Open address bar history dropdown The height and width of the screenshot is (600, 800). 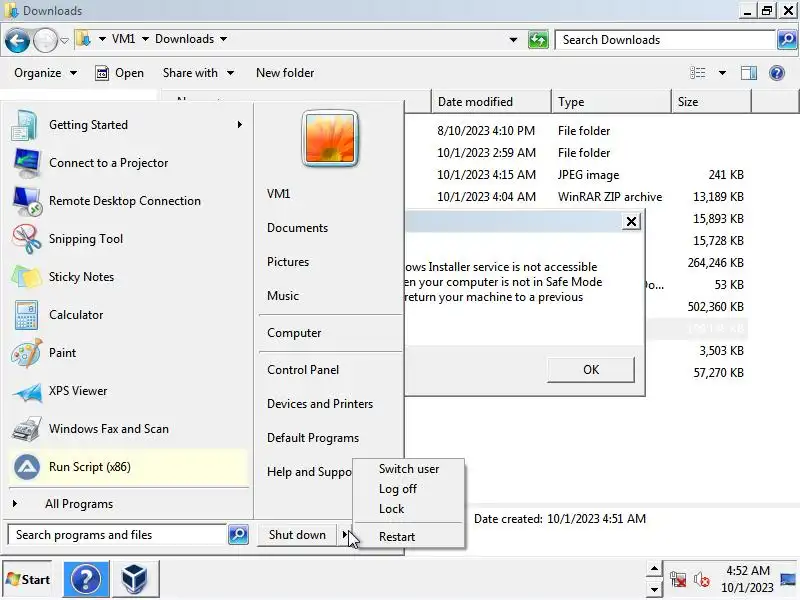[x=513, y=40]
